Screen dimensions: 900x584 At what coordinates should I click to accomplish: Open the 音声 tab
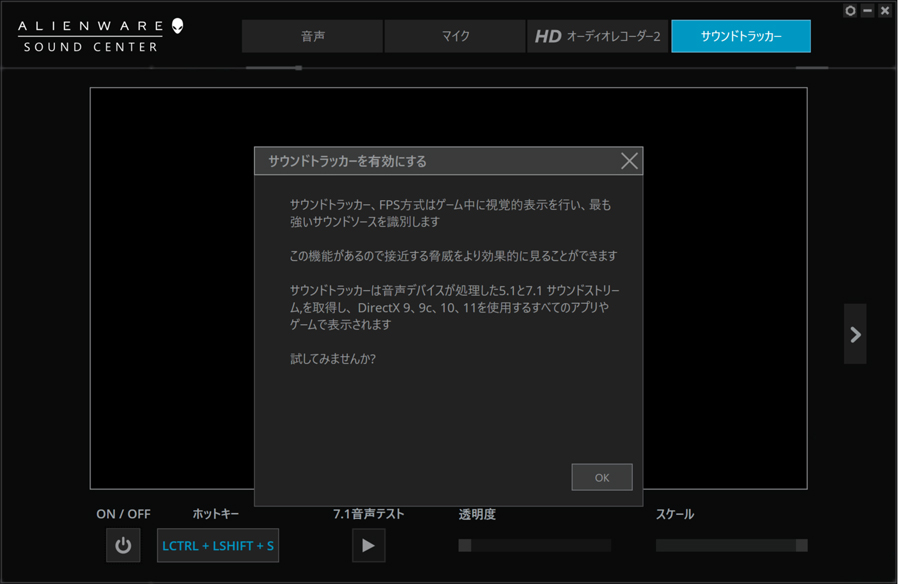[312, 36]
